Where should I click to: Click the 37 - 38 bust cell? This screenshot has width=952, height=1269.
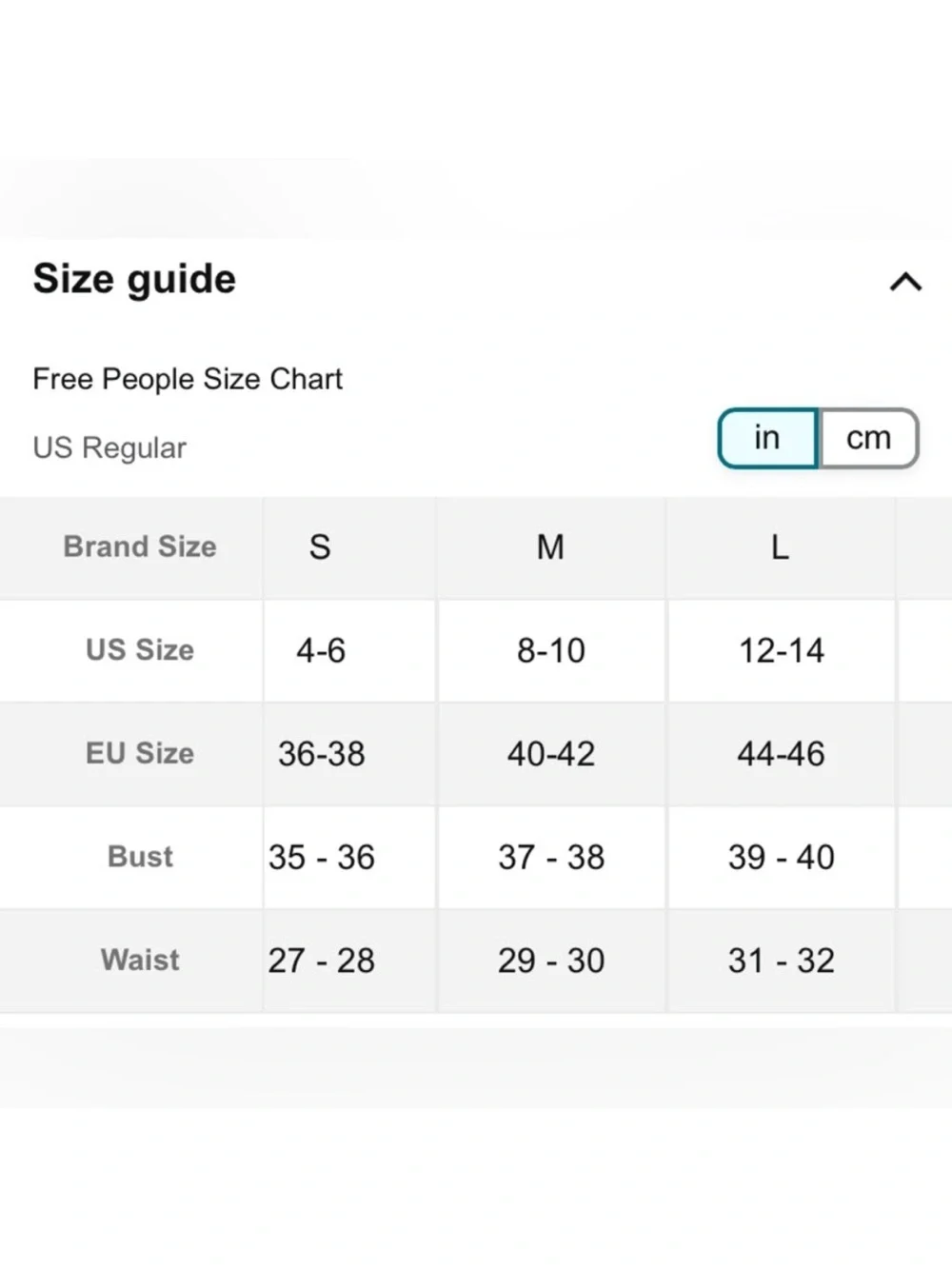pos(551,857)
